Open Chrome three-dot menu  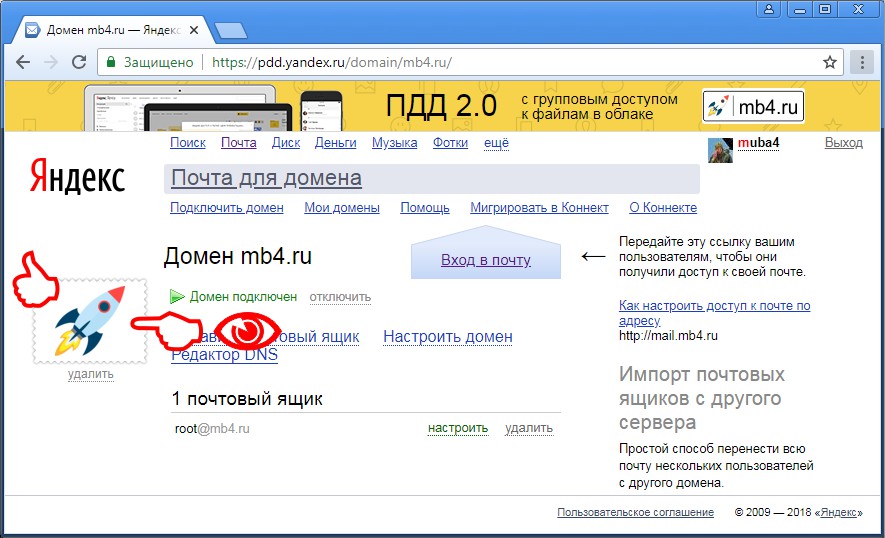click(x=862, y=62)
